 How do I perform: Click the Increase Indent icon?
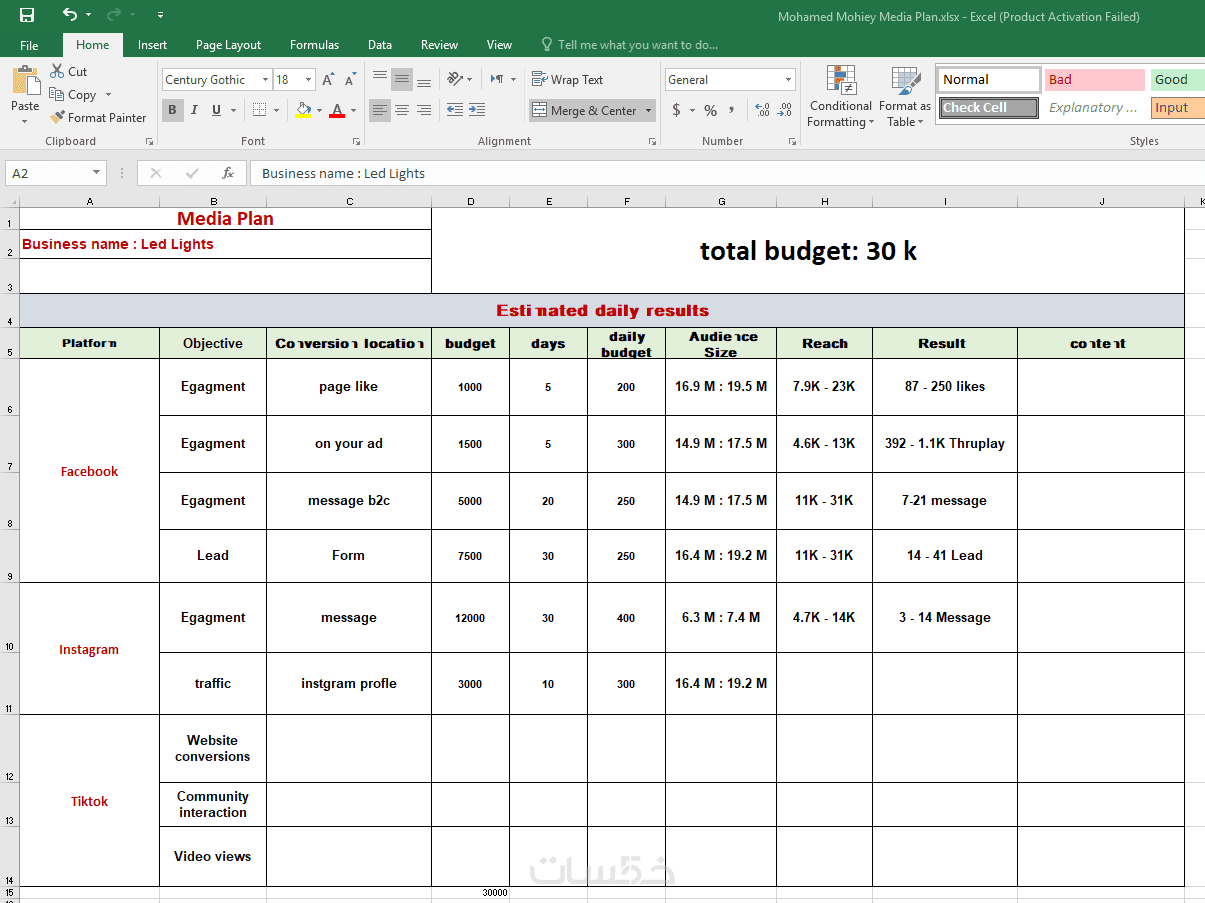(x=477, y=110)
